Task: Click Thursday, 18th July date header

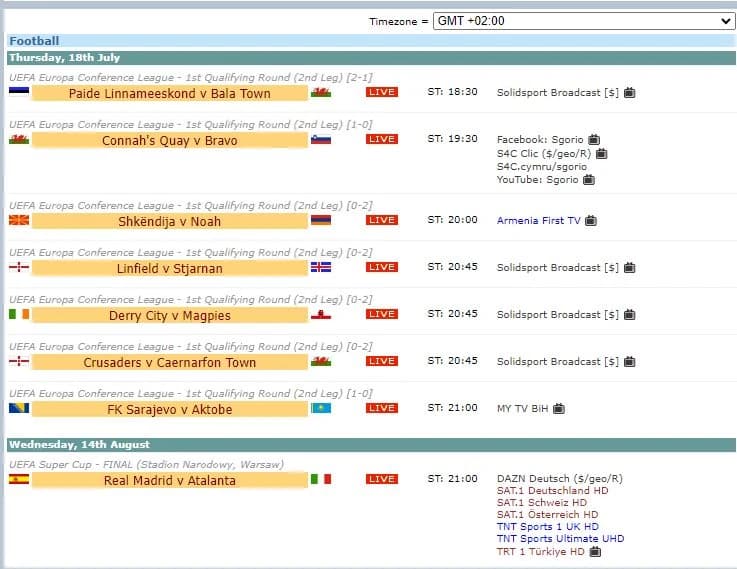Action: [x=371, y=58]
